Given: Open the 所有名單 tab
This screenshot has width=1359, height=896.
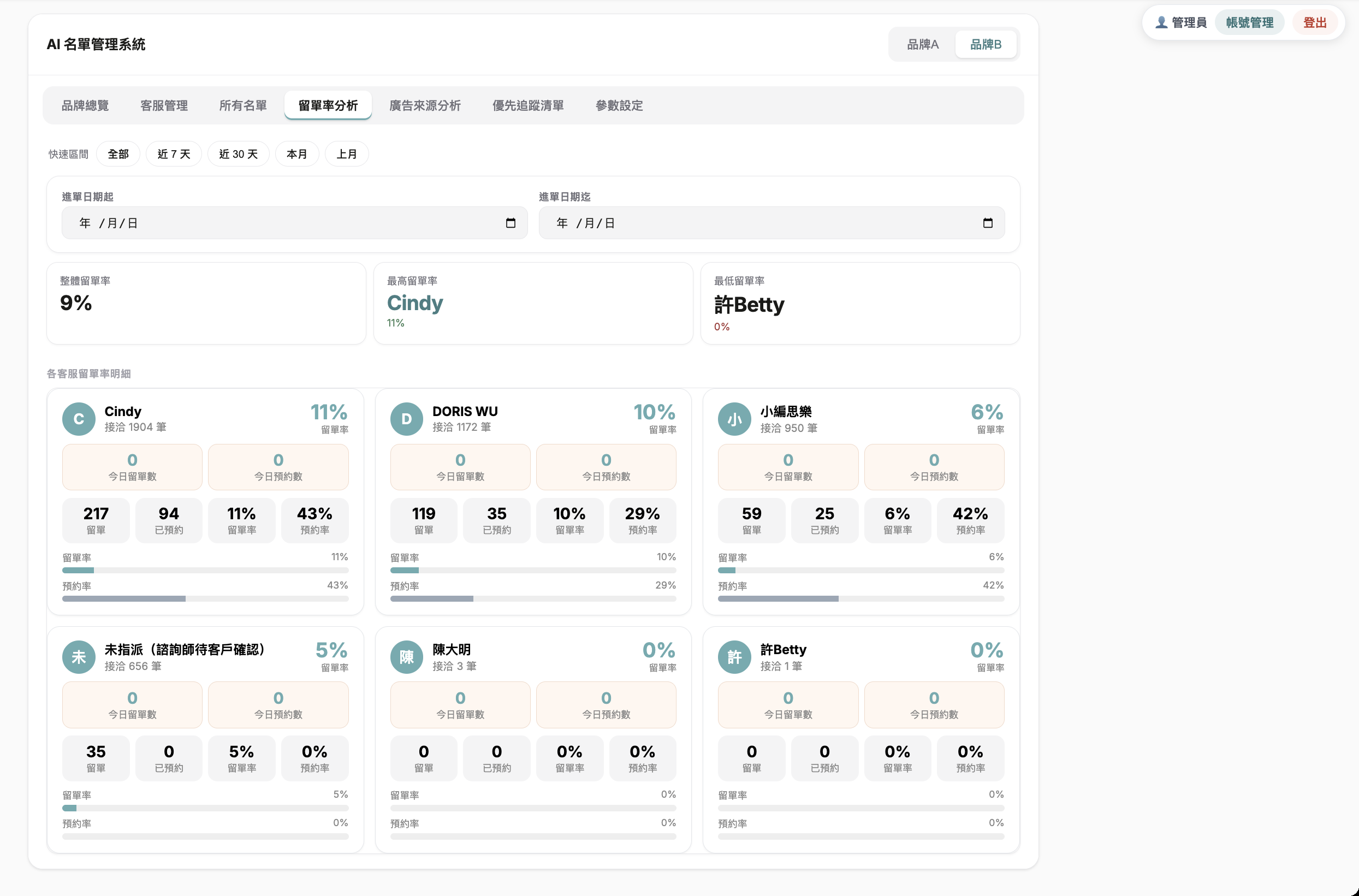Looking at the screenshot, I should click(243, 106).
